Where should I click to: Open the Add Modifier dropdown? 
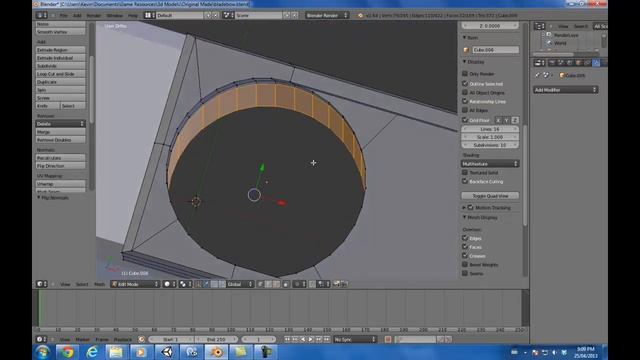pyautogui.click(x=565, y=89)
